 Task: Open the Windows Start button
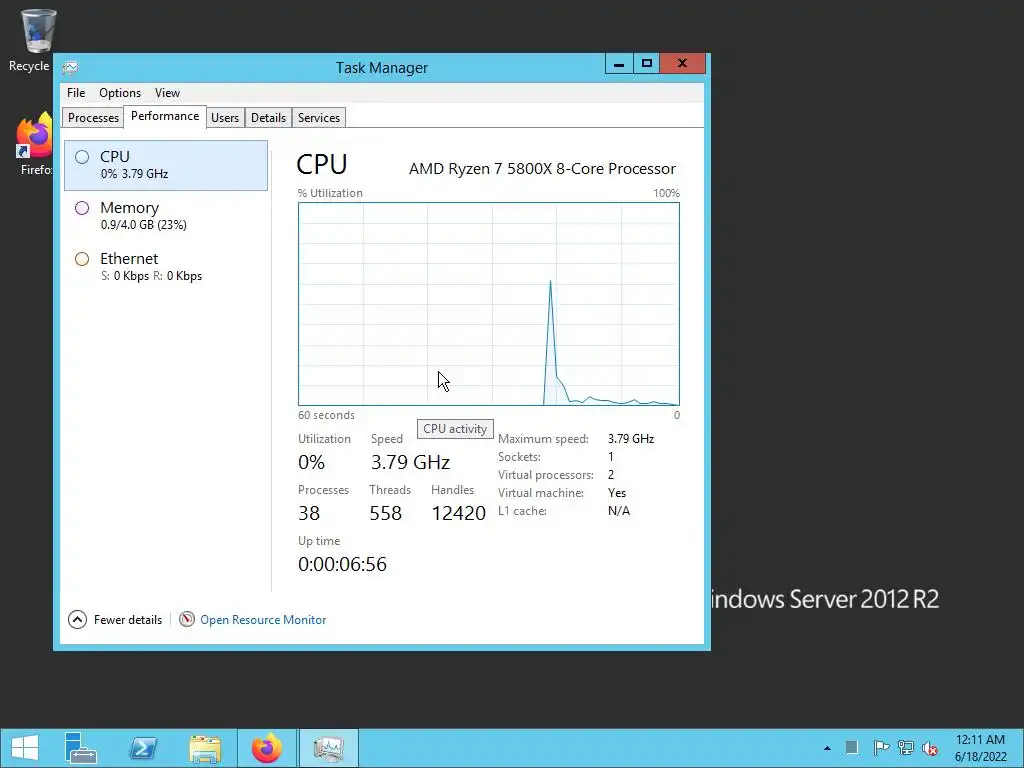(25, 748)
